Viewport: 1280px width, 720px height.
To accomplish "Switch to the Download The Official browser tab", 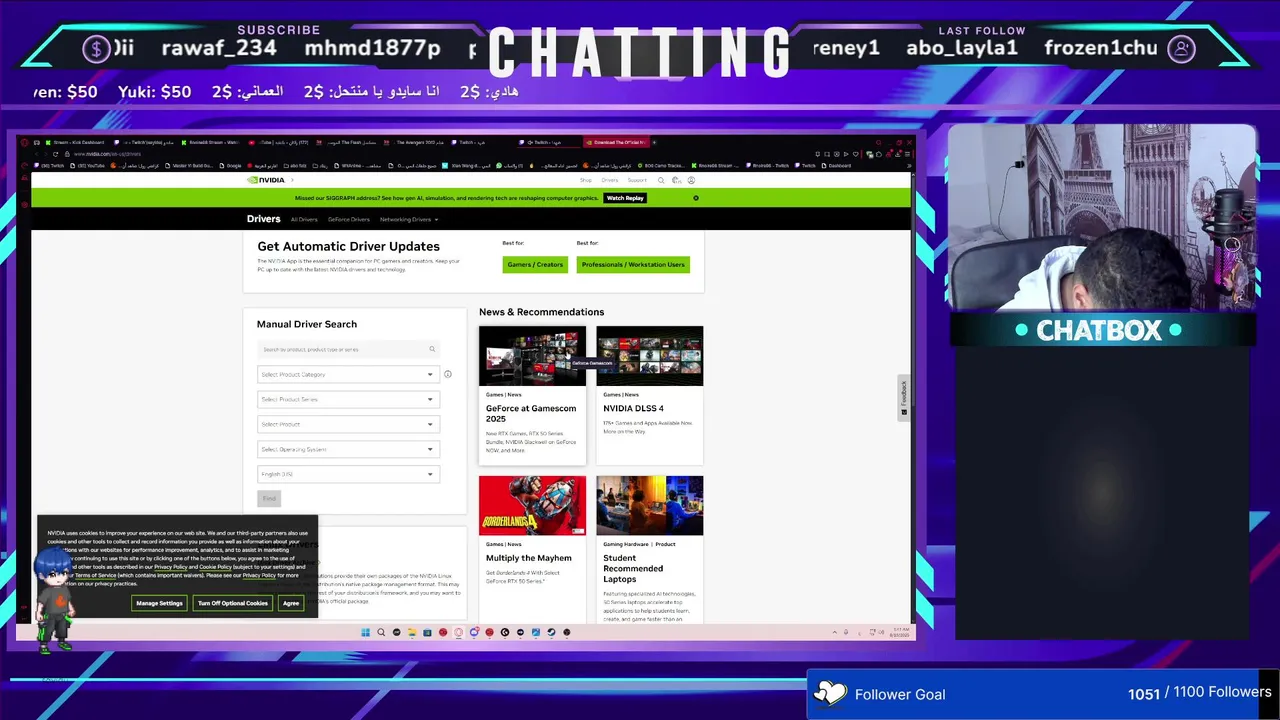I will coord(616,142).
